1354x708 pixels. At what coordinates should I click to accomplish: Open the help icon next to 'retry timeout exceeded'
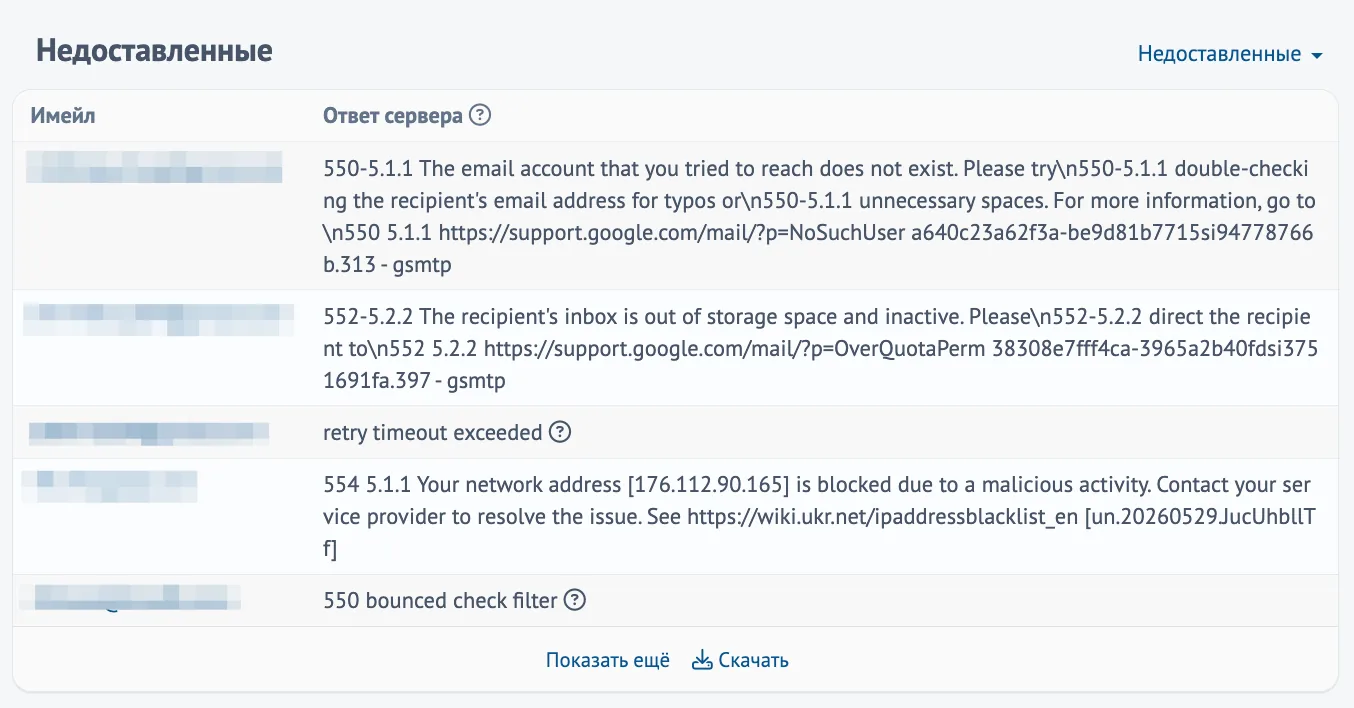click(x=561, y=433)
